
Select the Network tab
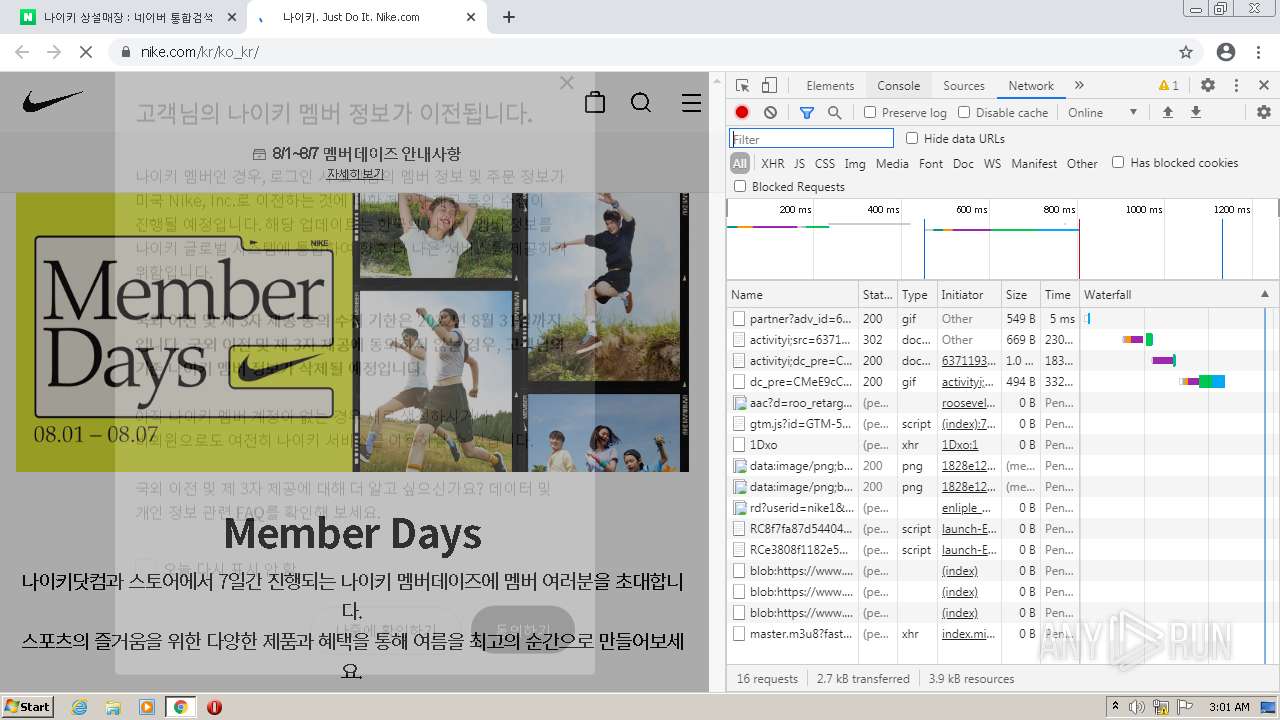click(x=1031, y=86)
